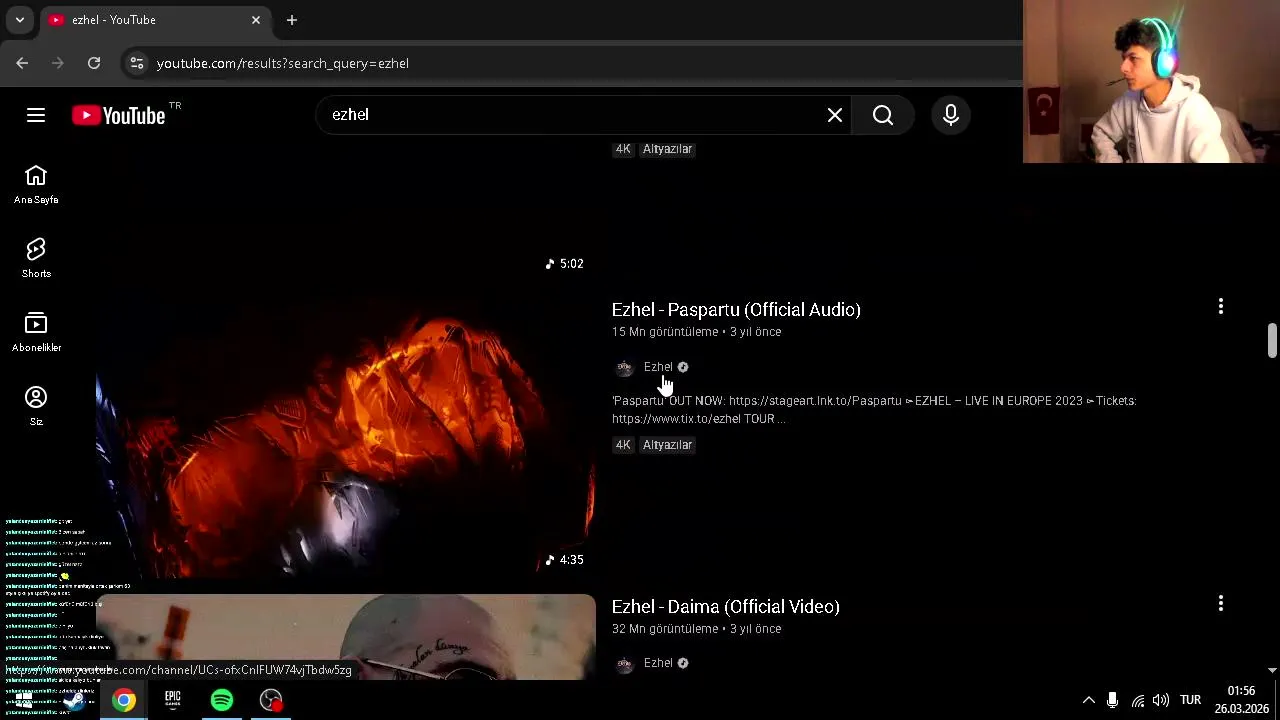Viewport: 1280px width, 720px height.
Task: Click the 5:02 duration label
Action: [565, 264]
